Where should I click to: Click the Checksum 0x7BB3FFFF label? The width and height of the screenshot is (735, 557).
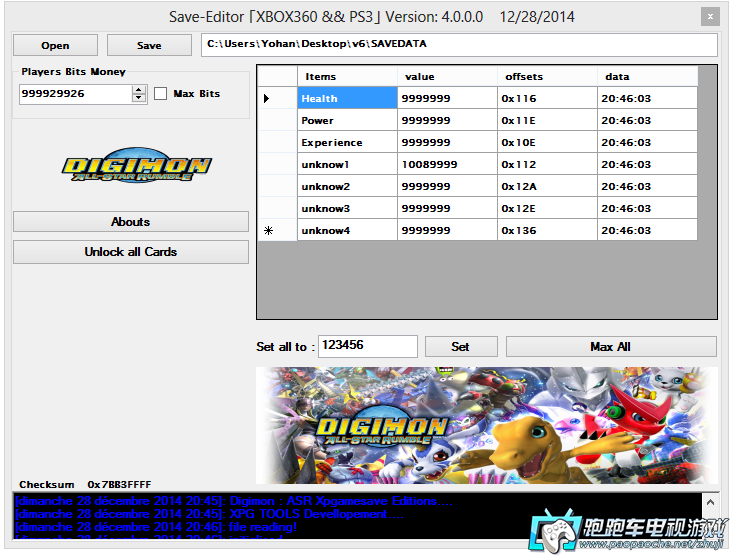pyautogui.click(x=85, y=484)
